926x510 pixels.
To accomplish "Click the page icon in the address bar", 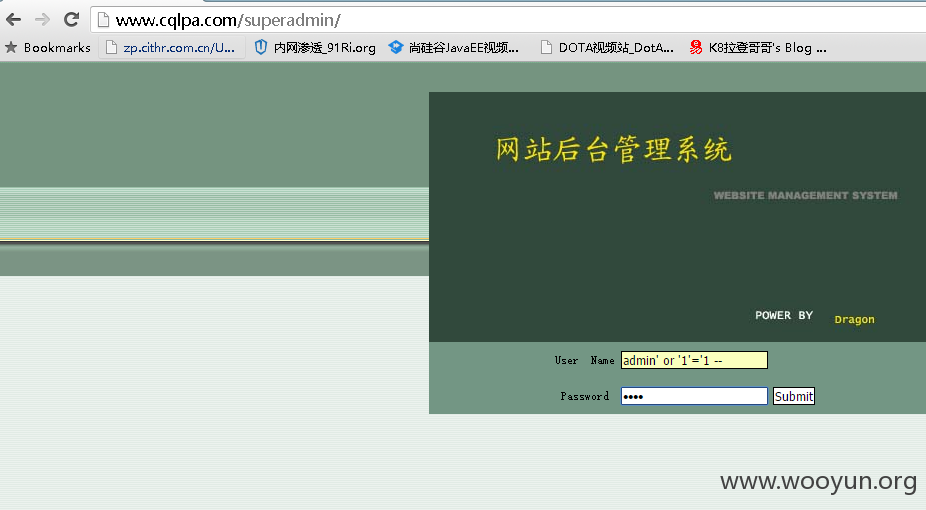I will click(x=103, y=20).
